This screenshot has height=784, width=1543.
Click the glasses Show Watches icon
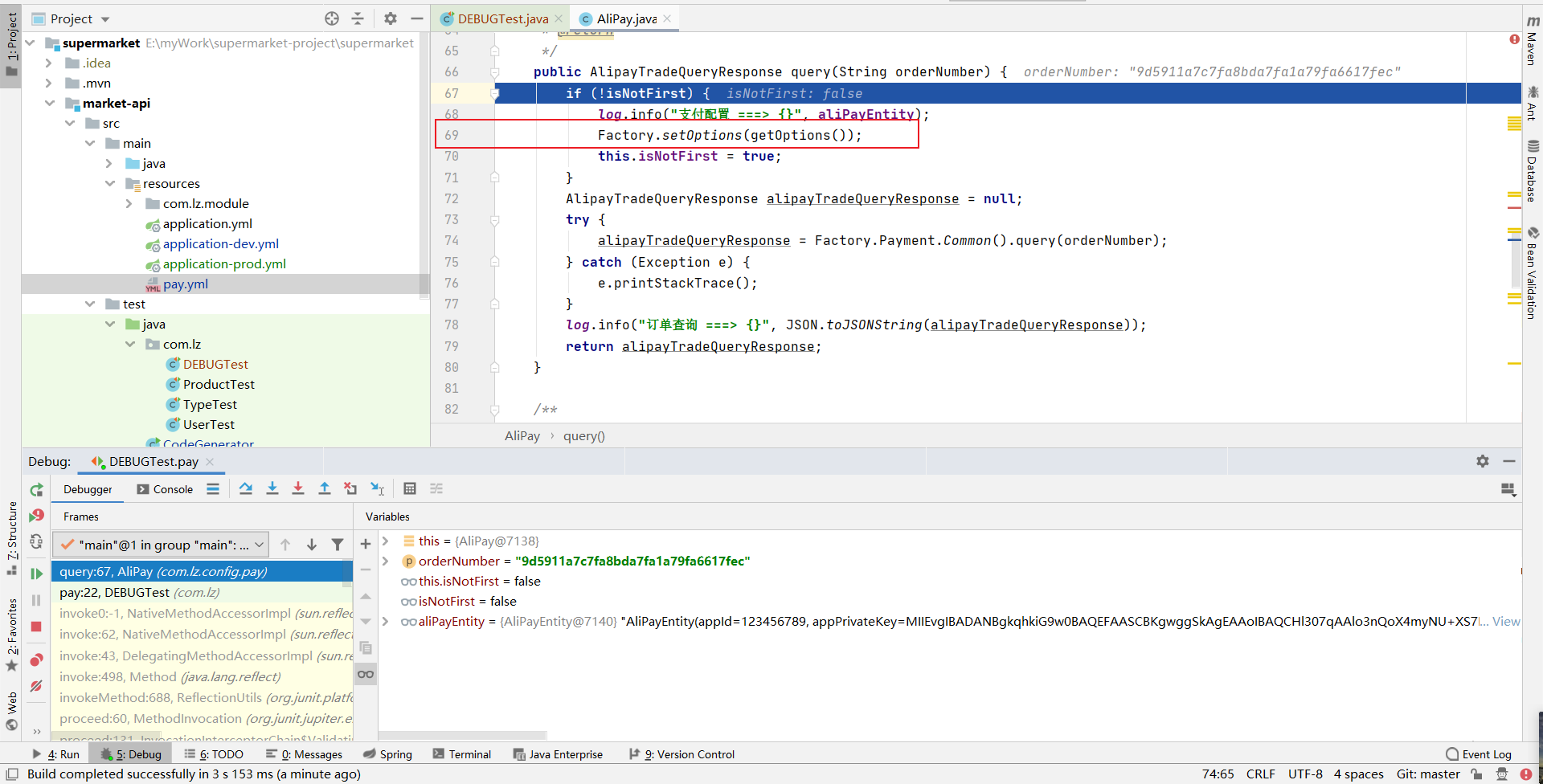click(x=366, y=674)
